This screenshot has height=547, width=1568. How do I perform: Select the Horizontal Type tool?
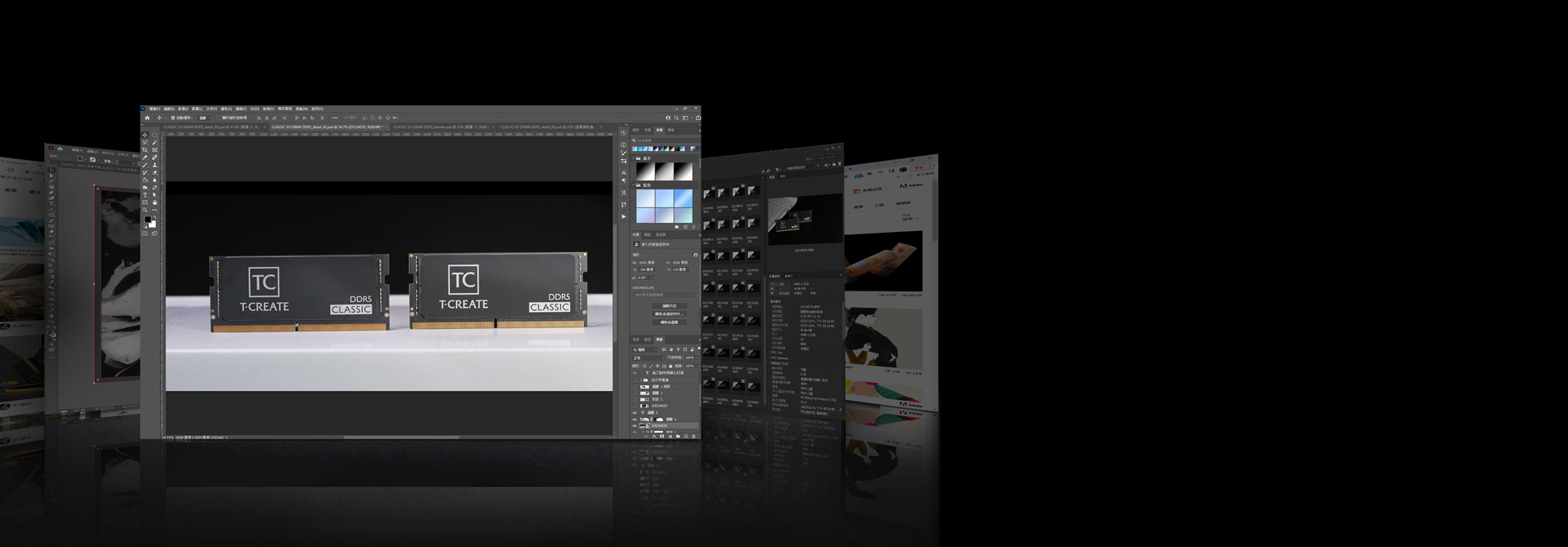pos(145,195)
